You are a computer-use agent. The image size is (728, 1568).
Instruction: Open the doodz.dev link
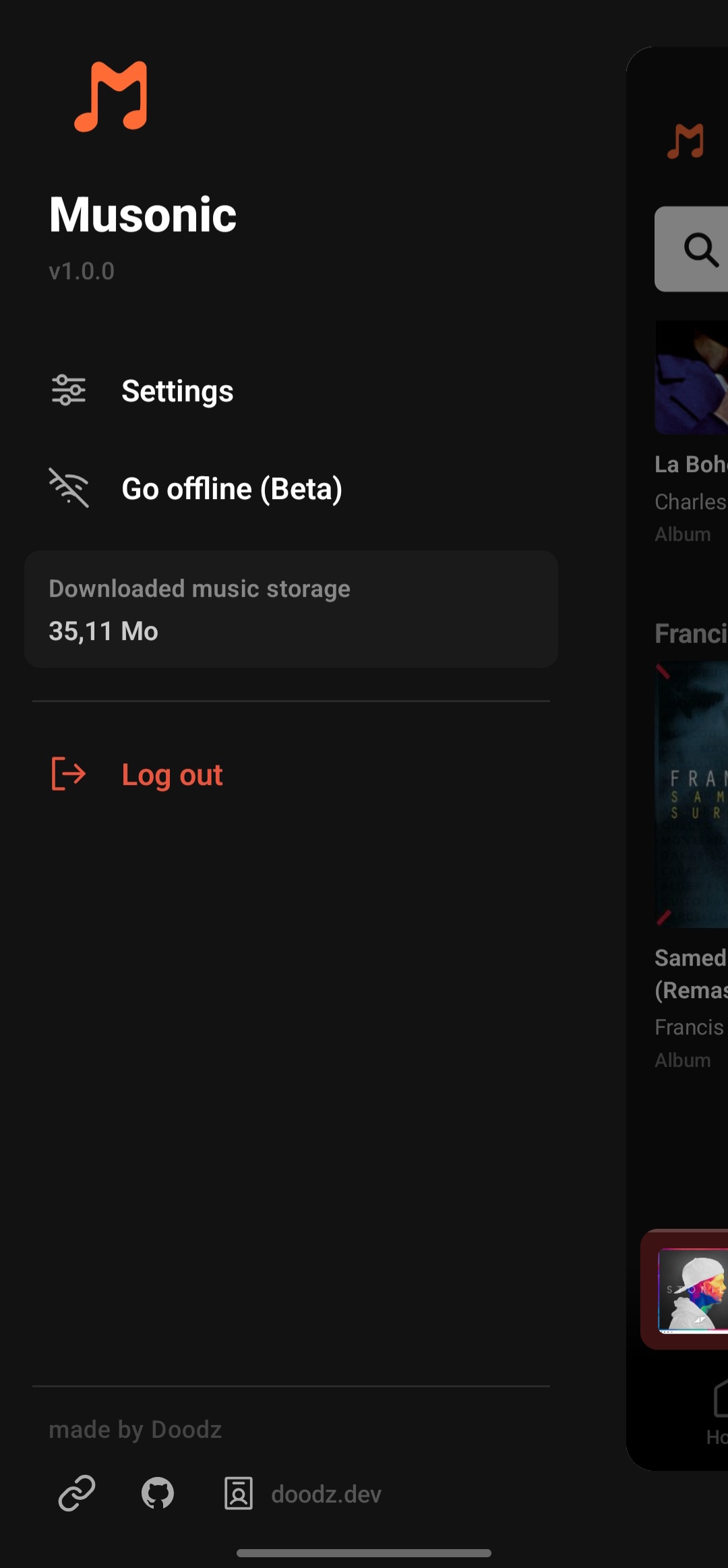[326, 1494]
